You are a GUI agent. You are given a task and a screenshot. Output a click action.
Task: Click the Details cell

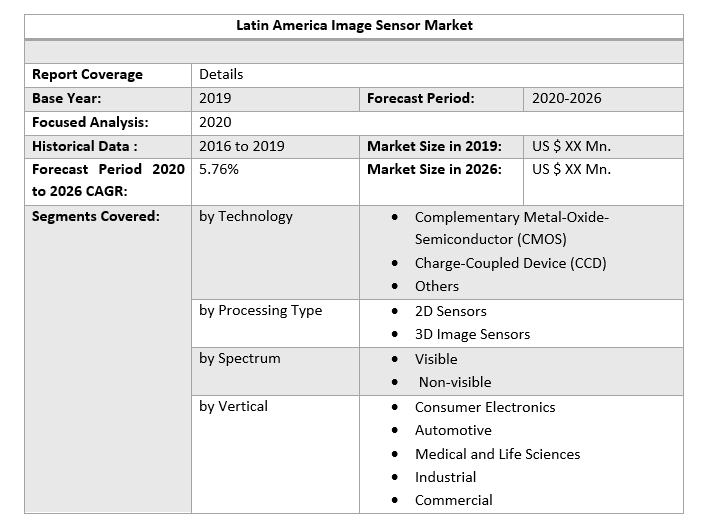[221, 74]
